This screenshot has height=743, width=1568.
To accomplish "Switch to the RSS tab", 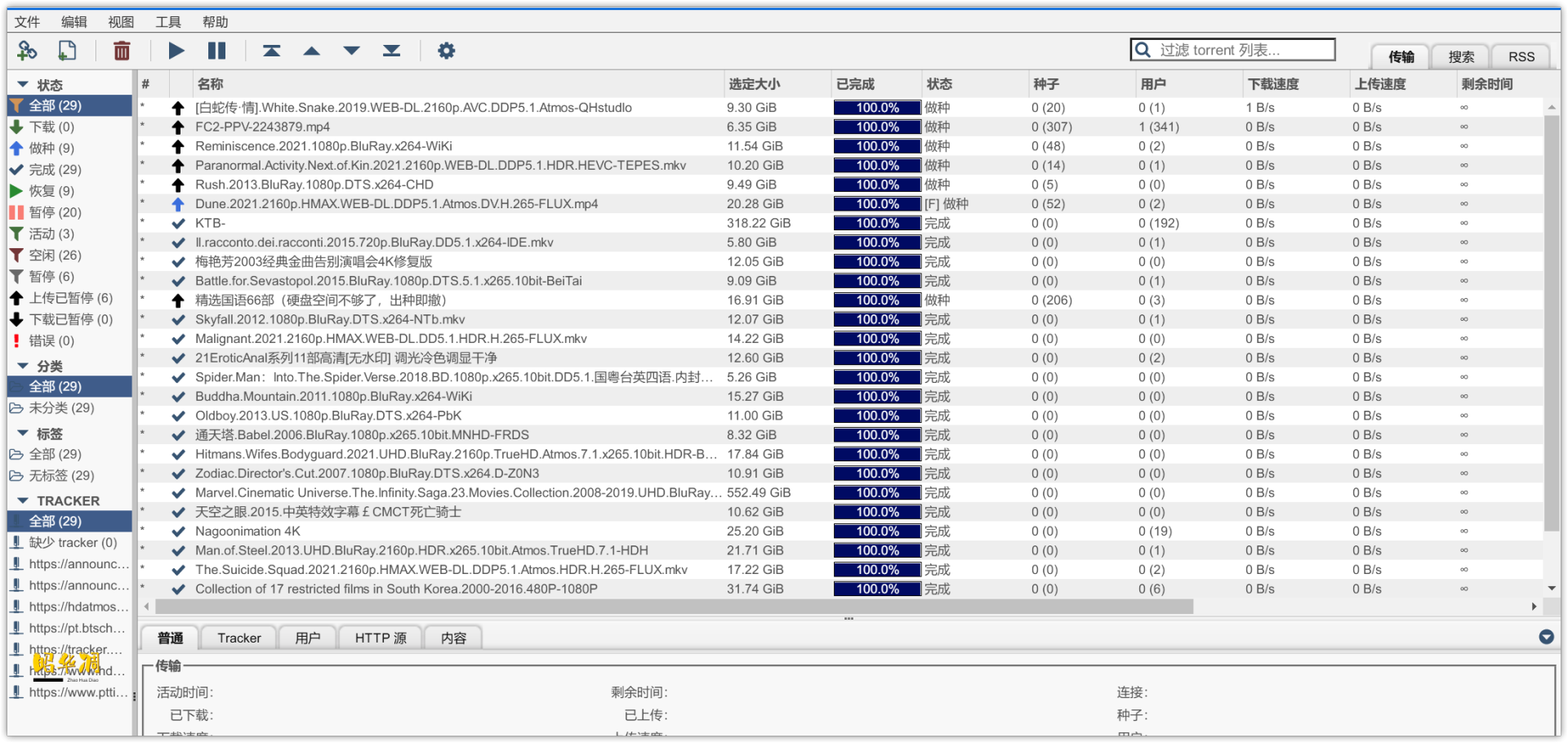I will 1521,56.
